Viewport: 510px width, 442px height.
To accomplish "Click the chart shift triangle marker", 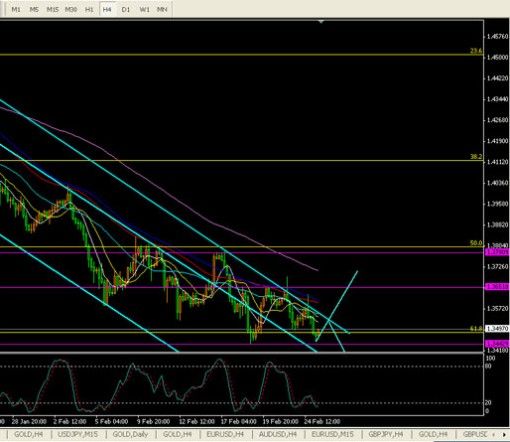I will 321,22.
